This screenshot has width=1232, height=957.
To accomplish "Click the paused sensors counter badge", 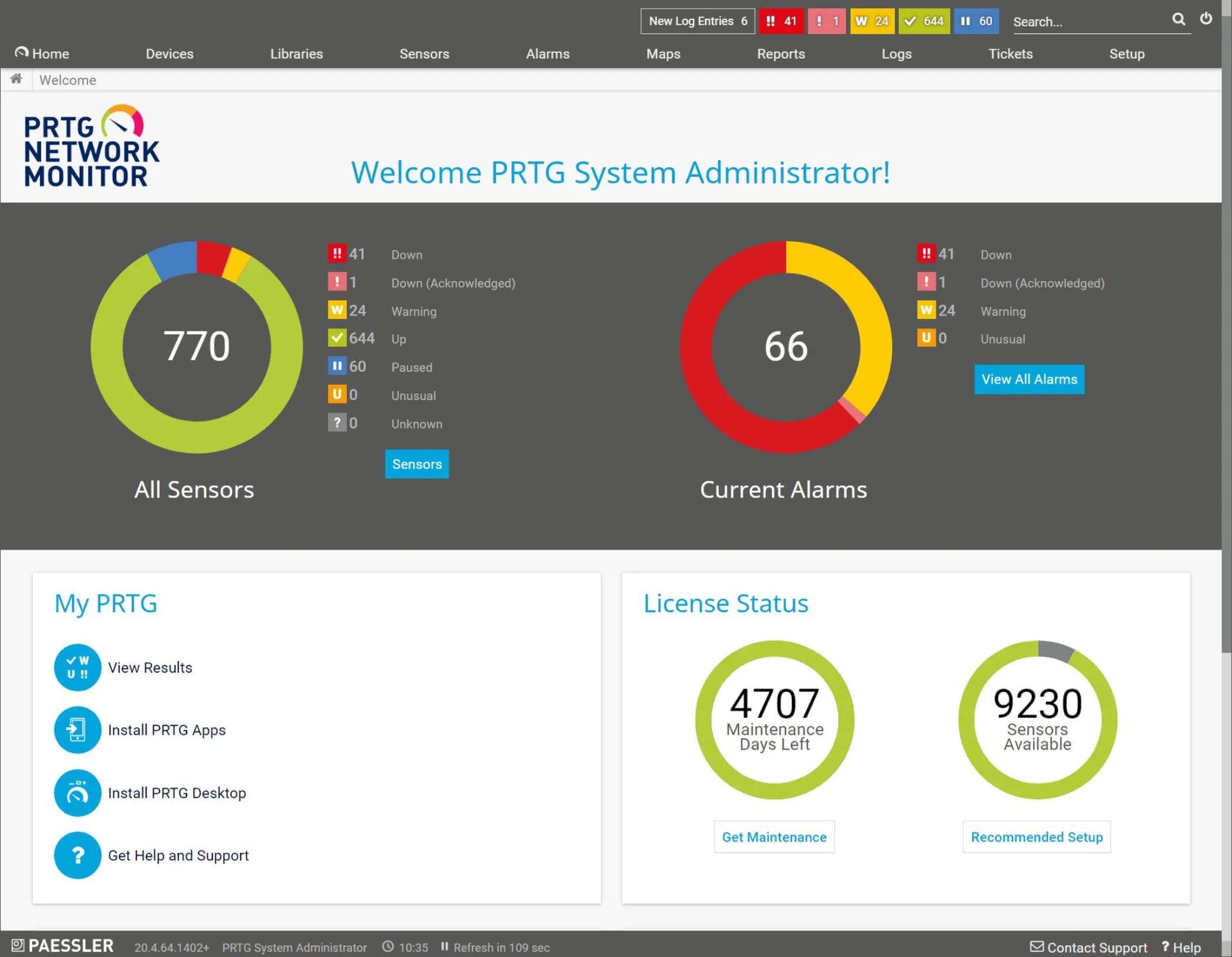I will coord(976,21).
